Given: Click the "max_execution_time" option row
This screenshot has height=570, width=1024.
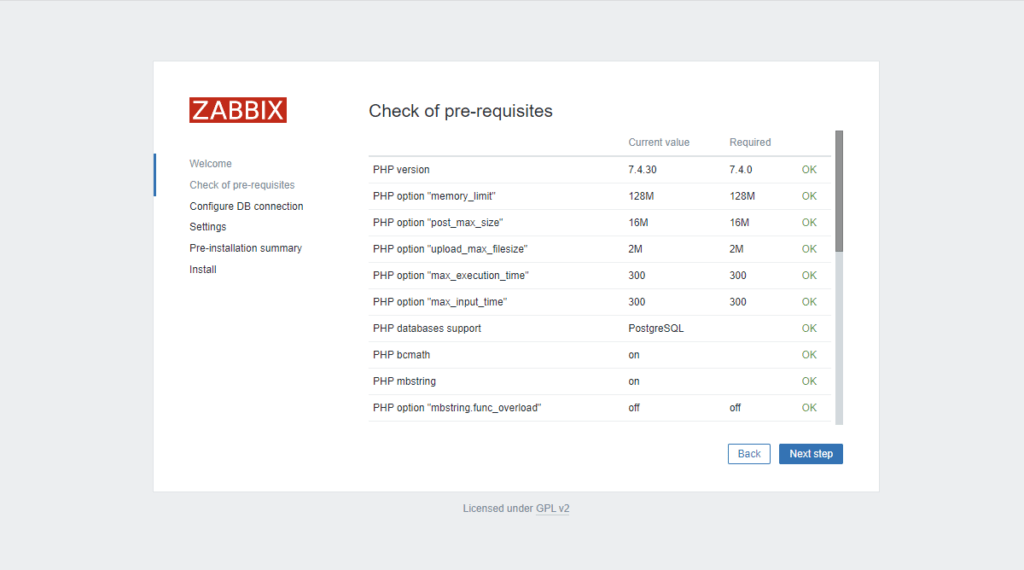Looking at the screenshot, I should [450, 275].
